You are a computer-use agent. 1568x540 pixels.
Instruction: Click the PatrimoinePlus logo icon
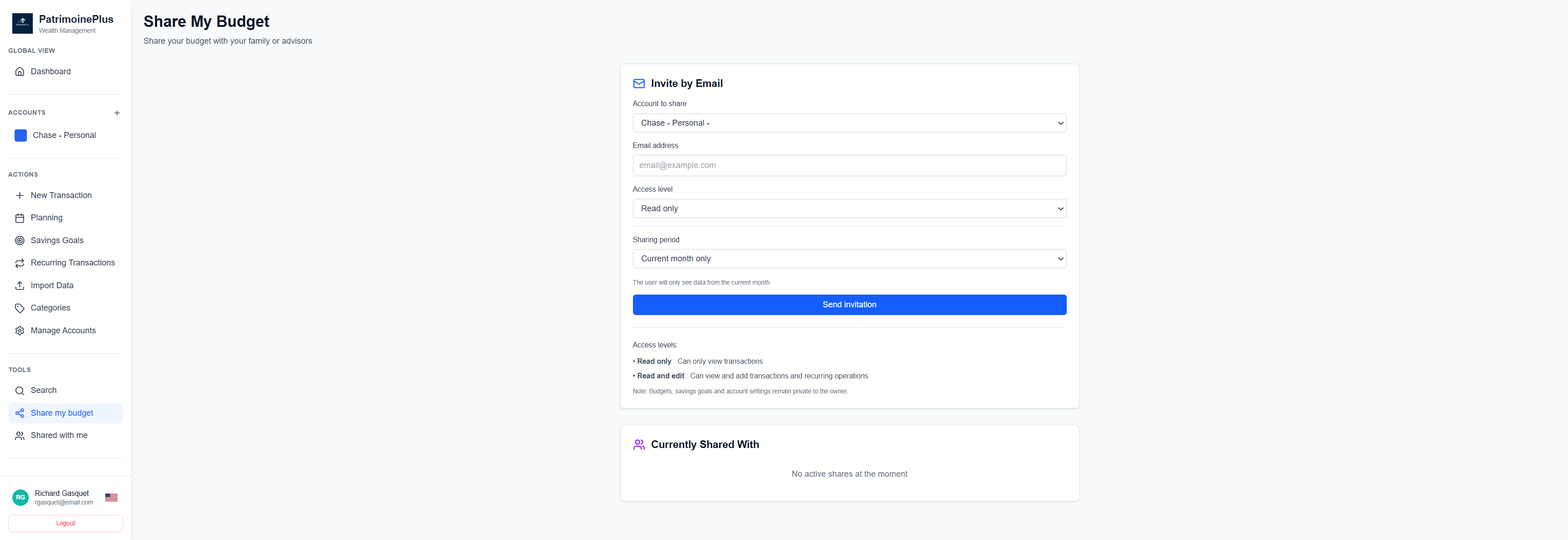coord(22,23)
